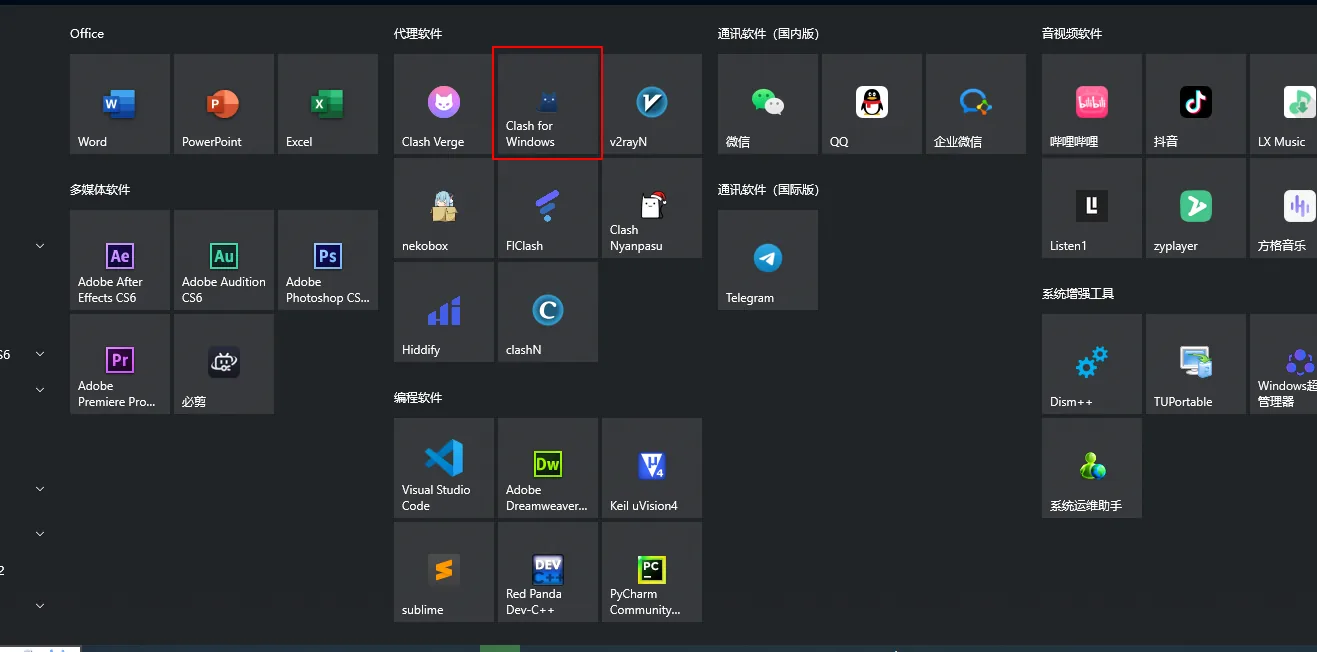Open the FlClash tile
The height and width of the screenshot is (652, 1317).
tap(548, 208)
